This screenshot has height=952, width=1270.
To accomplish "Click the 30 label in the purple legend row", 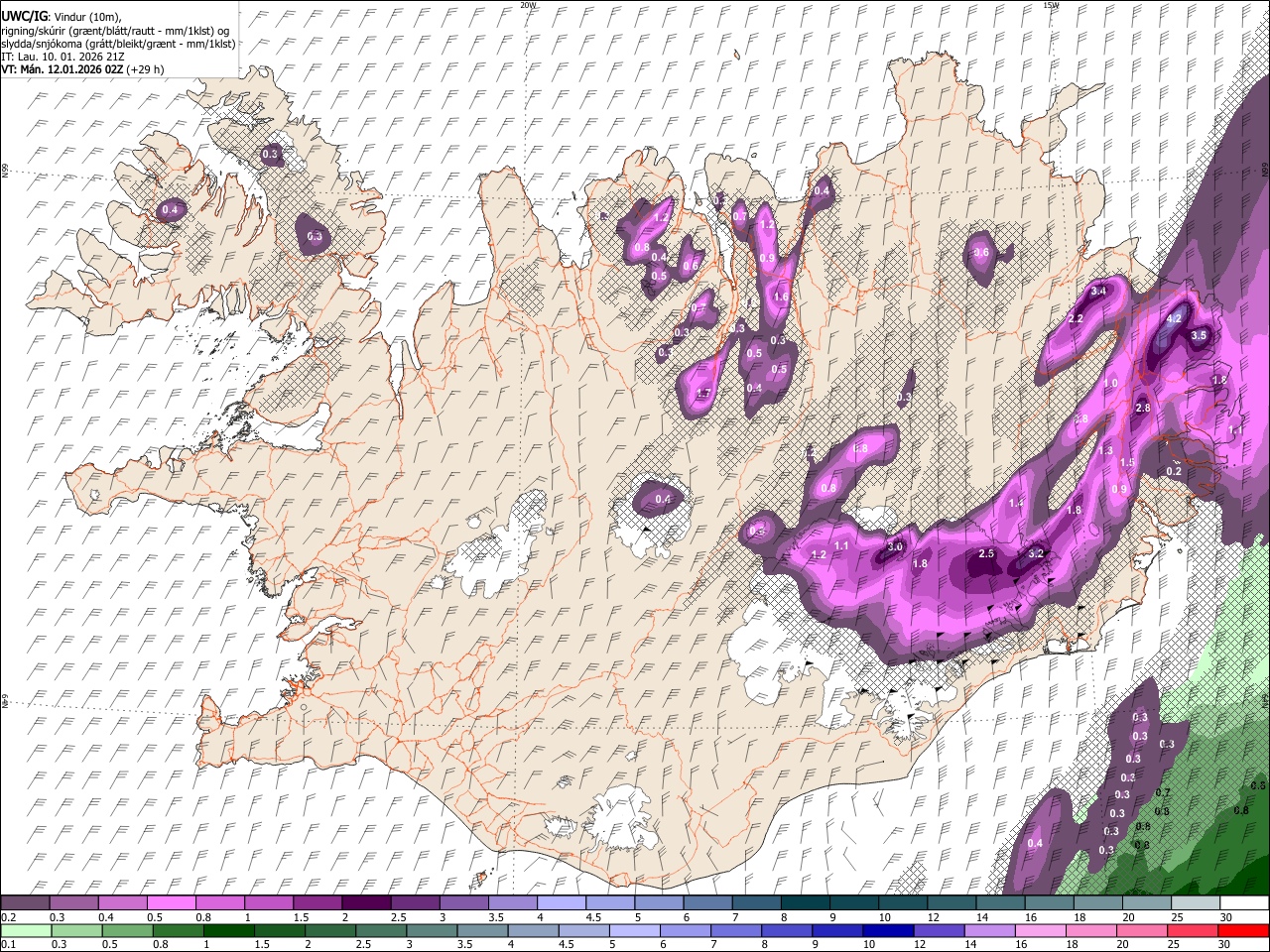I will click(x=1225, y=917).
